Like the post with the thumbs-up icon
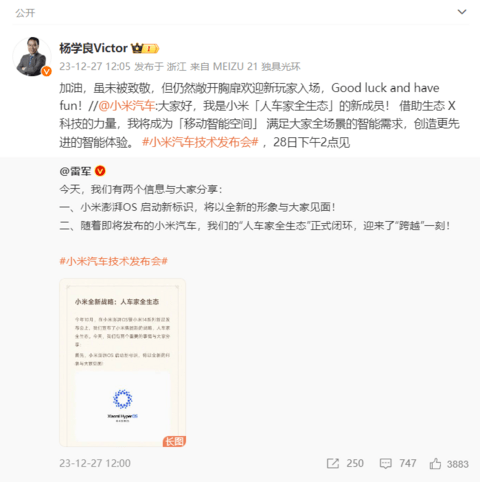 435,464
